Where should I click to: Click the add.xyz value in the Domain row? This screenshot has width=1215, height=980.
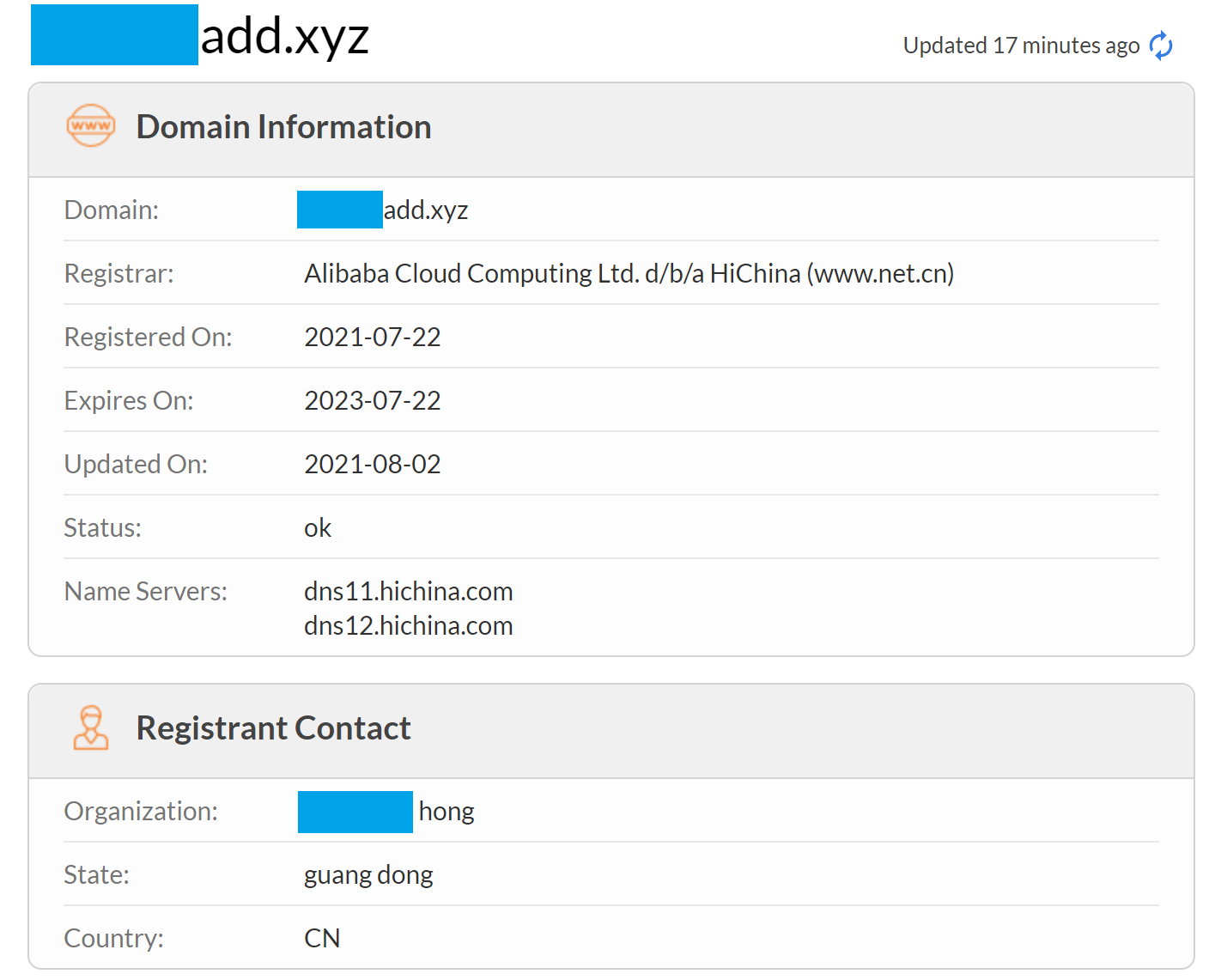coord(425,210)
